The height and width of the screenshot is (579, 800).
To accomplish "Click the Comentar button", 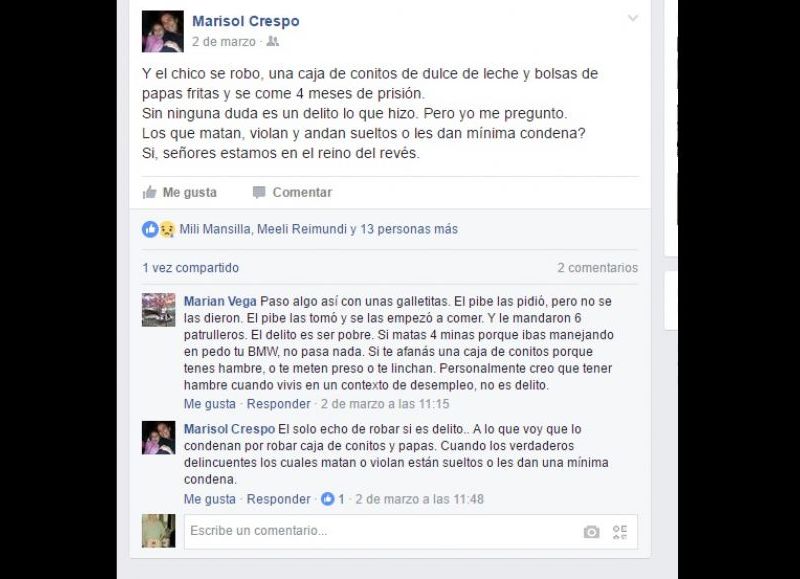I will (292, 192).
